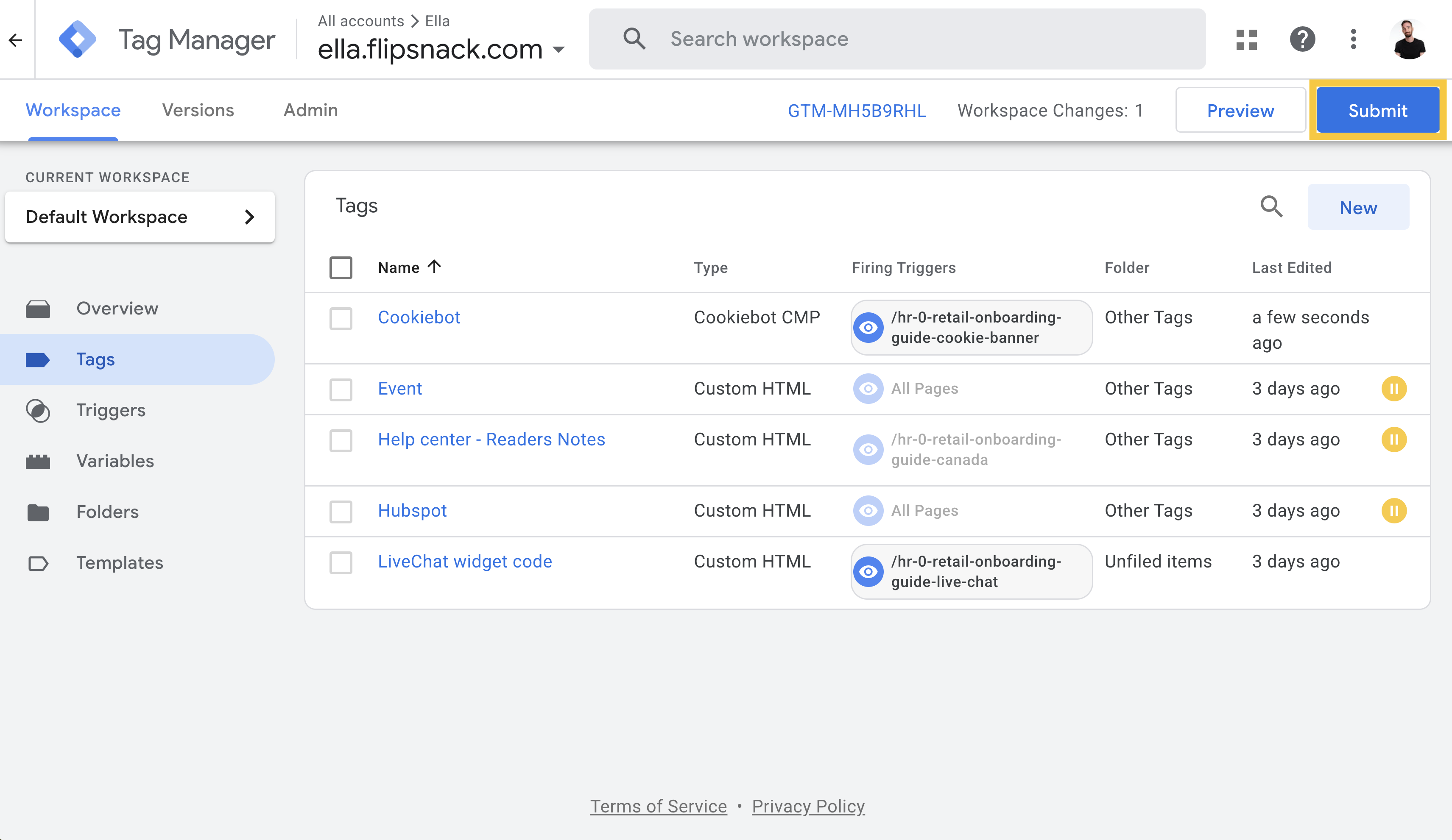The height and width of the screenshot is (840, 1452).
Task: Click the Firing Triggers column header
Action: [x=903, y=268]
